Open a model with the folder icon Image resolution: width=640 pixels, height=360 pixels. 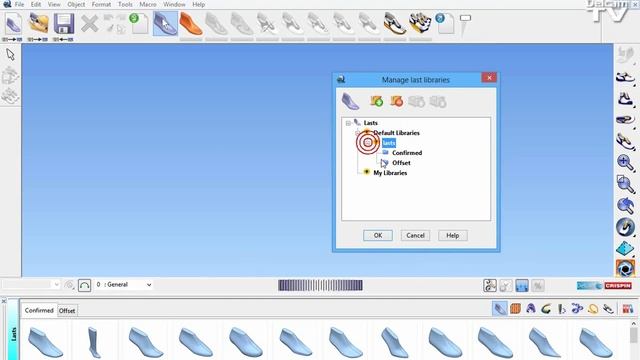(x=38, y=24)
